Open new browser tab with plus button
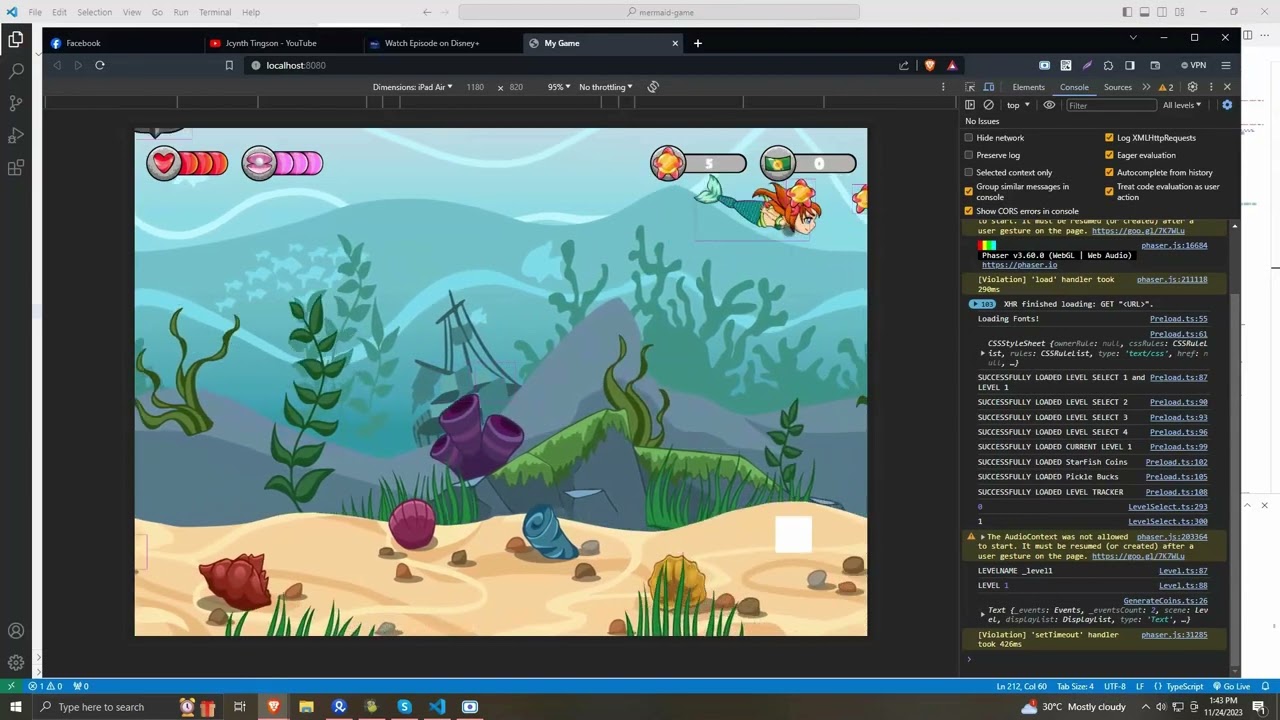Viewport: 1280px width, 720px height. (697, 43)
